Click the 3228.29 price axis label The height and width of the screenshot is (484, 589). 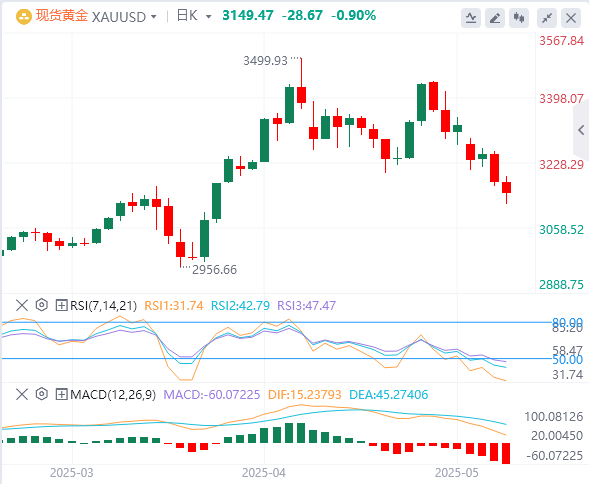[x=562, y=165]
